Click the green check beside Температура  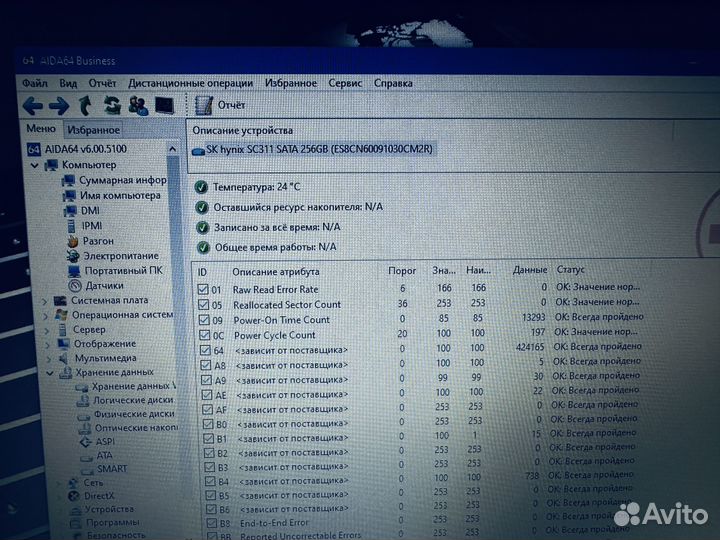[x=201, y=187]
